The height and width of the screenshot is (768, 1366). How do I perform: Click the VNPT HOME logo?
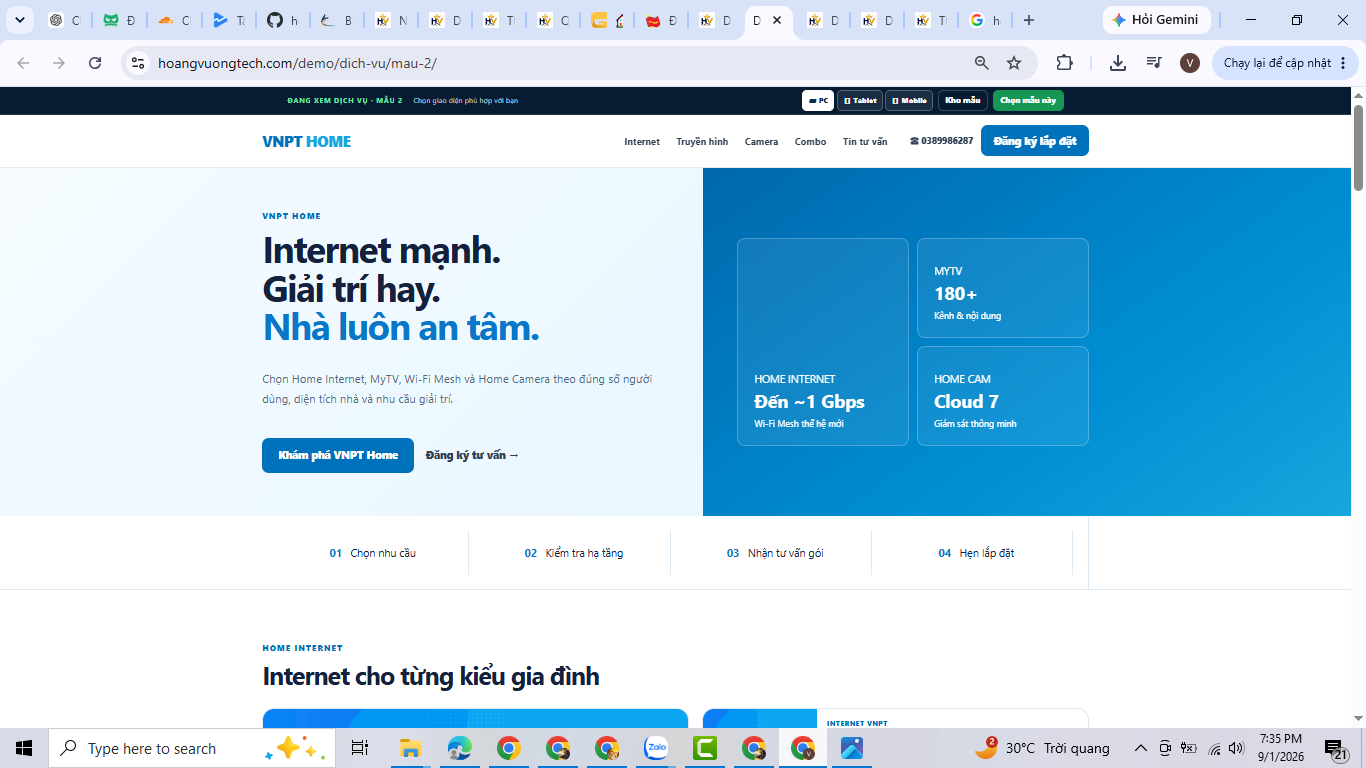[306, 141]
